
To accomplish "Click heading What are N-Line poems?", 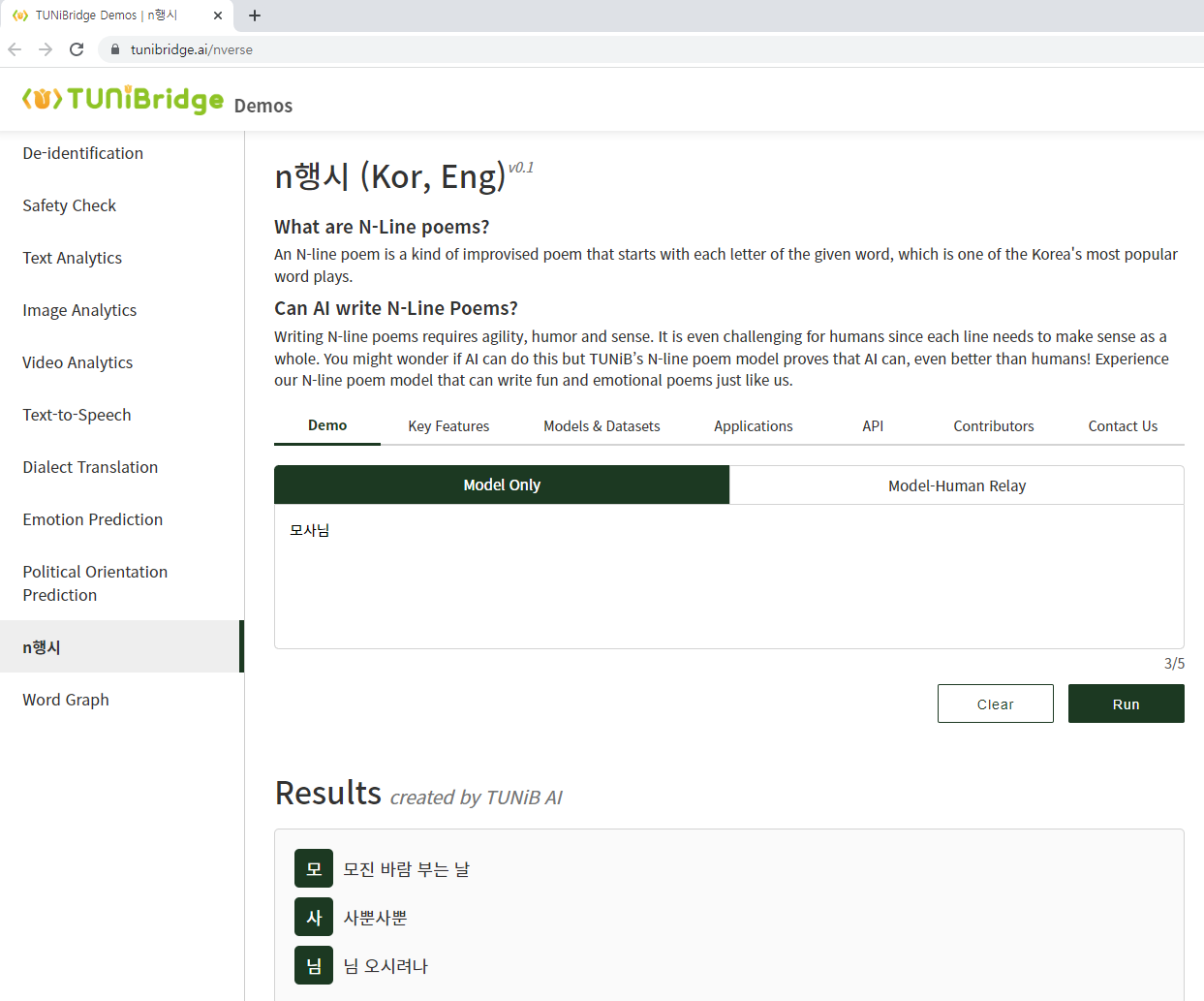I will pyautogui.click(x=382, y=227).
